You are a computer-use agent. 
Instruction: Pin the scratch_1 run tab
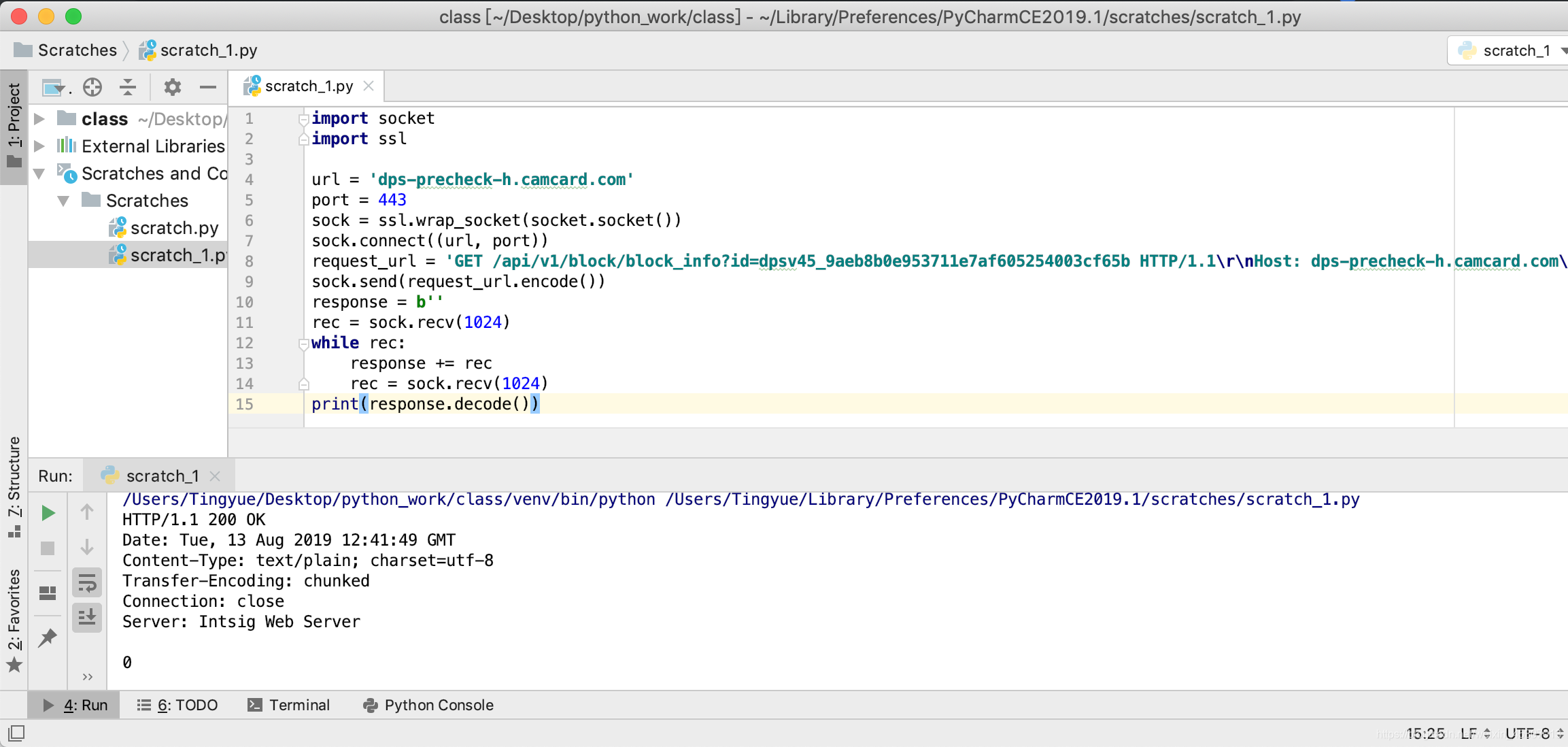48,637
